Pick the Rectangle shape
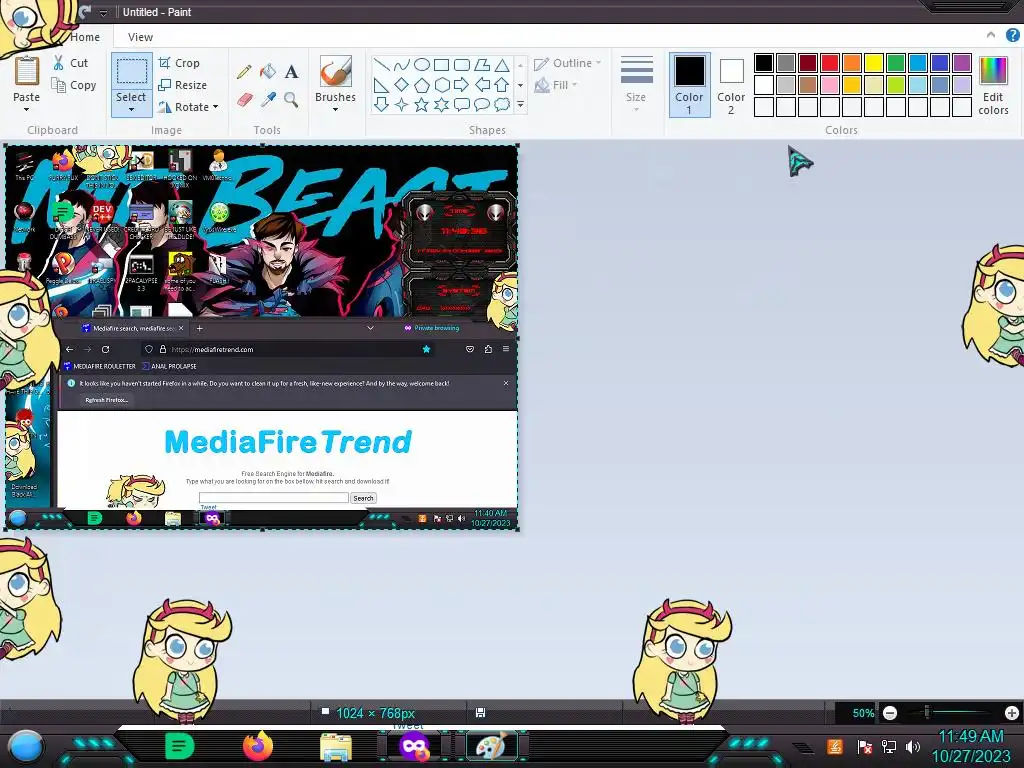Screen dimensions: 1024x768 point(441,65)
